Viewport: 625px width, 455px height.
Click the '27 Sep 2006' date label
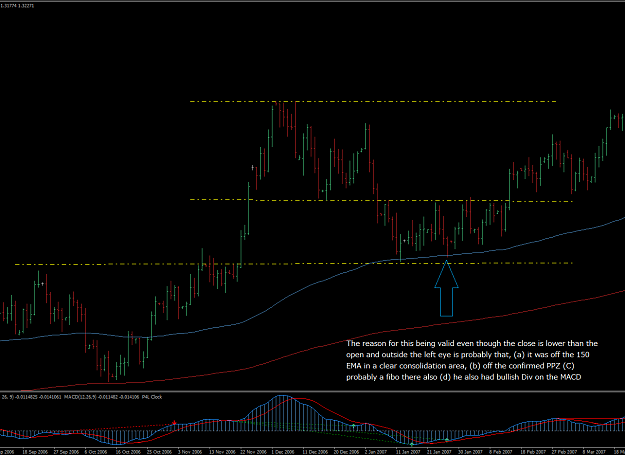point(66,452)
